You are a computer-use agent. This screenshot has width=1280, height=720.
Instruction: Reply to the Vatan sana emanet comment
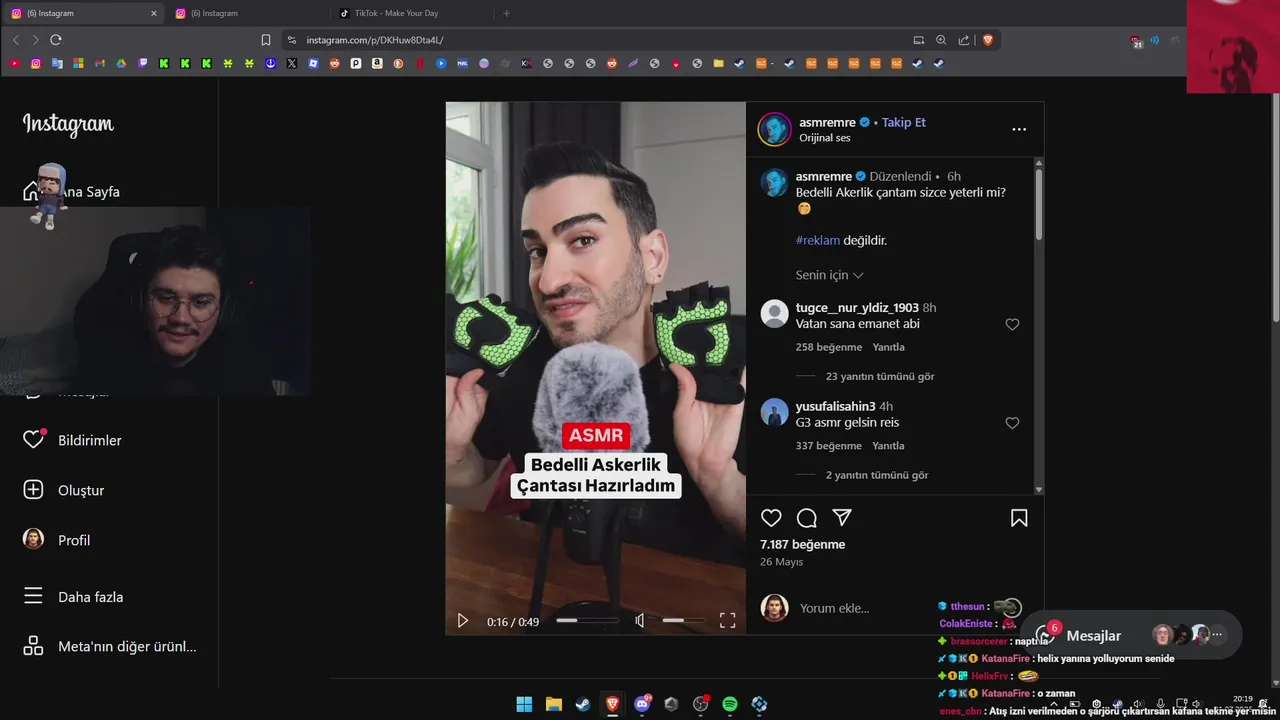pos(888,347)
